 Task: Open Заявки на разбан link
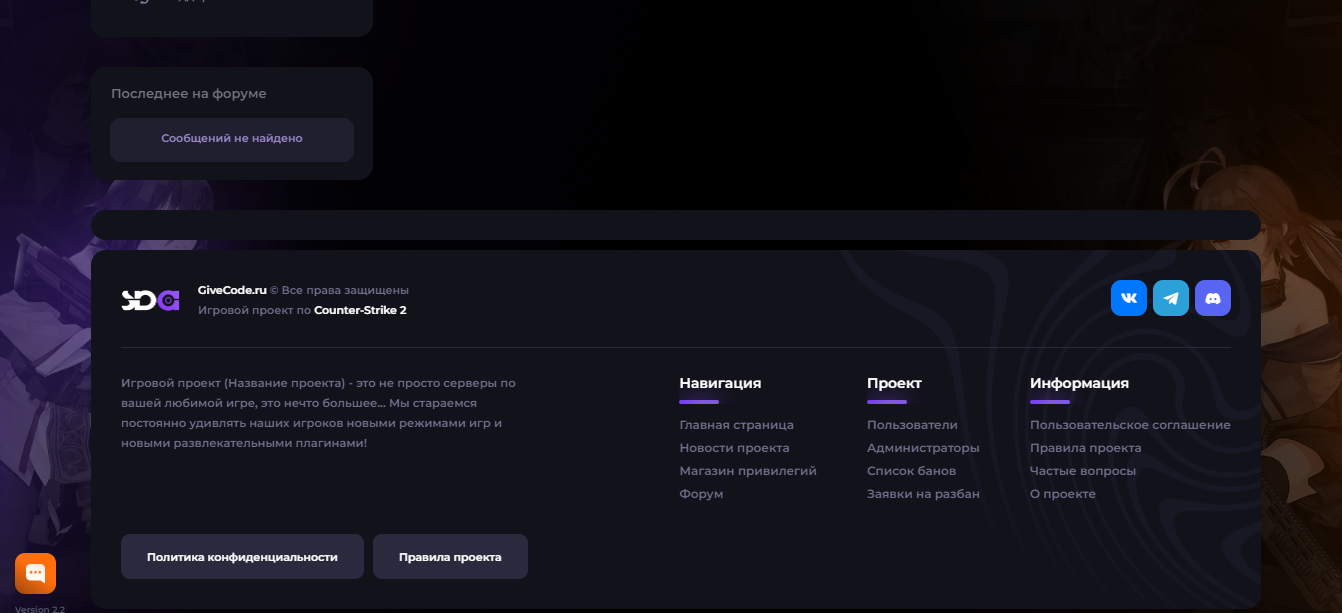[923, 494]
